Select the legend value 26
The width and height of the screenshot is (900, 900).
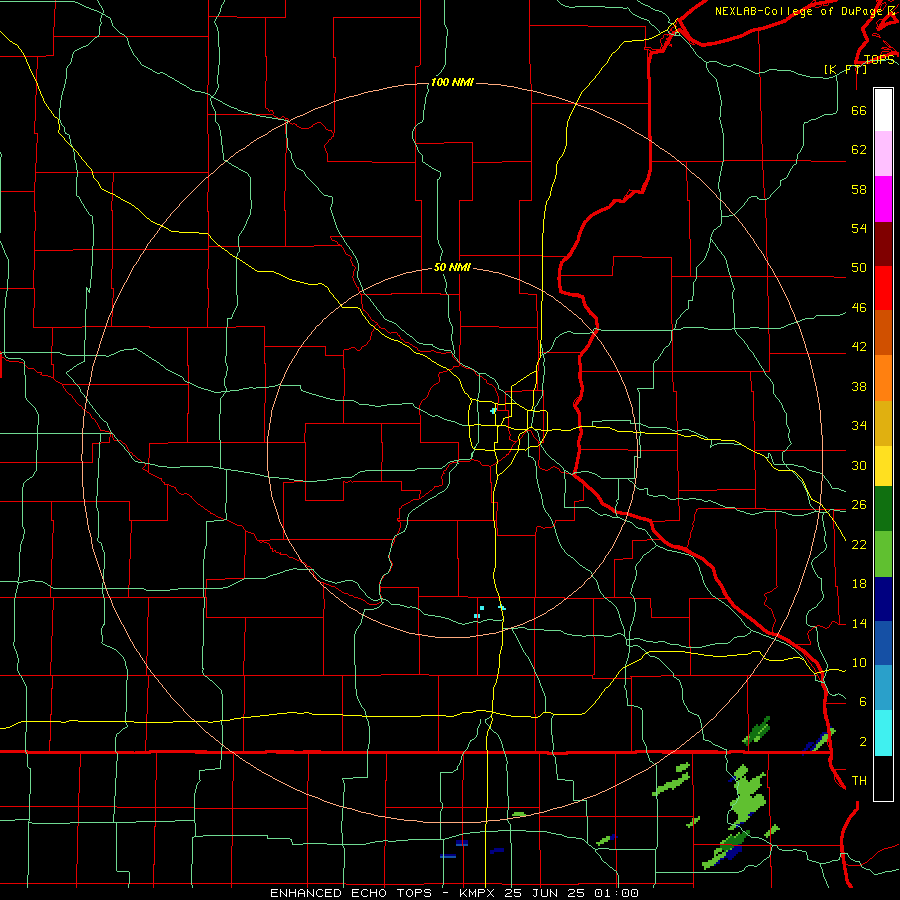tap(859, 504)
